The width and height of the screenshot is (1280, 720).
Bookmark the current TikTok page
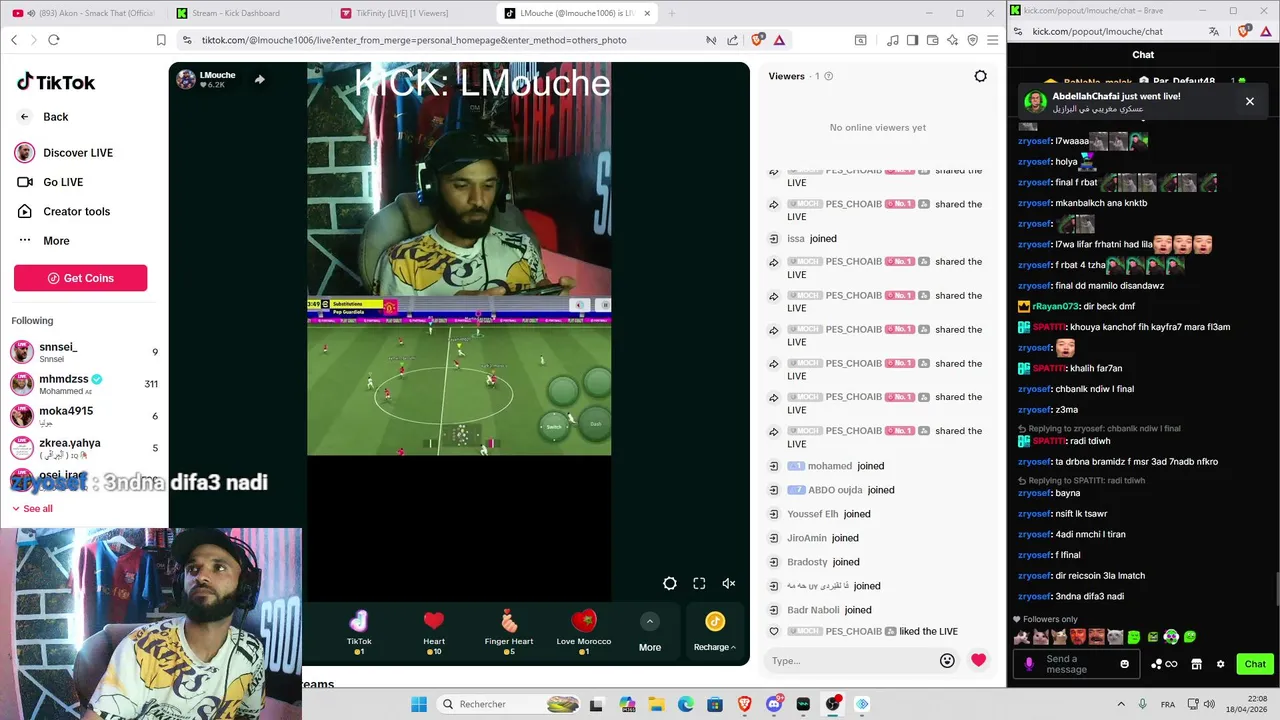(x=161, y=40)
